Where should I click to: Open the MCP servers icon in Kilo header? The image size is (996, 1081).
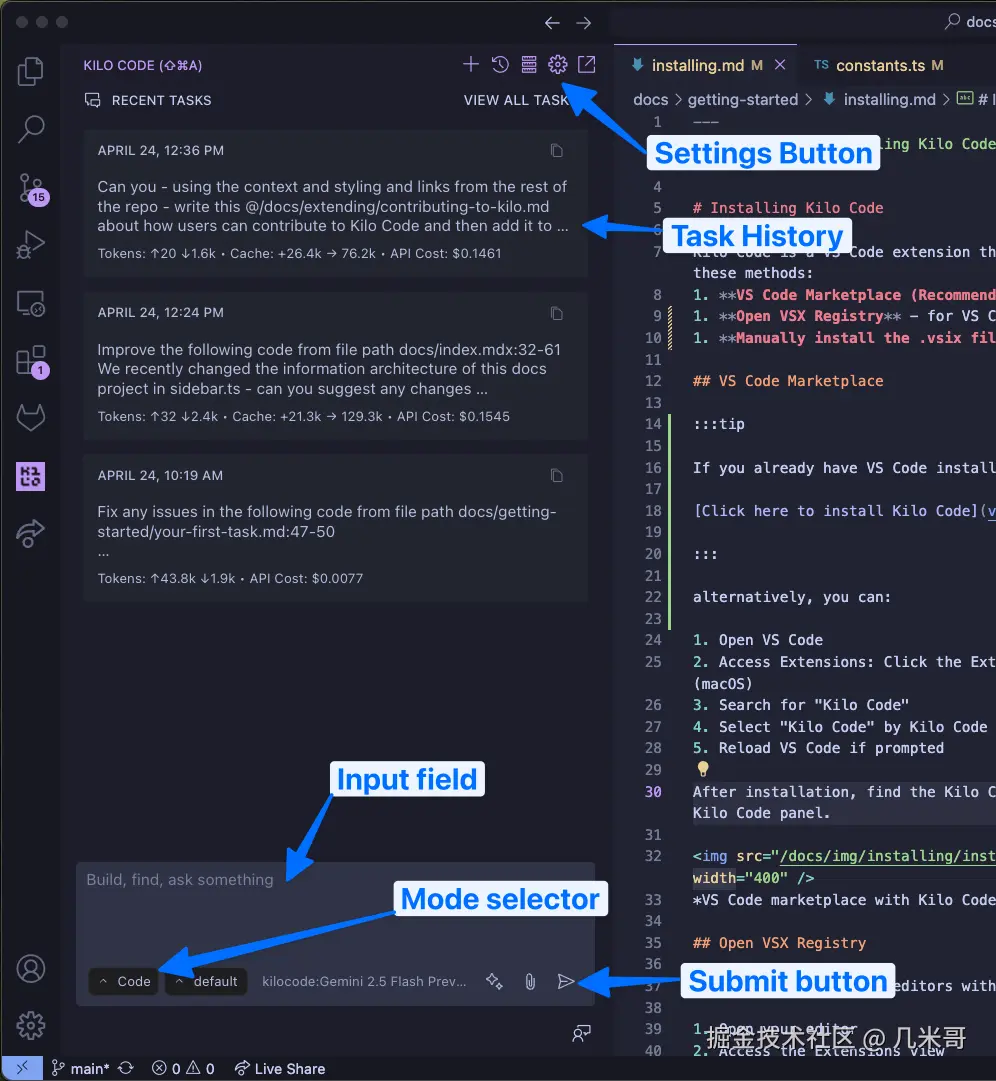click(529, 65)
